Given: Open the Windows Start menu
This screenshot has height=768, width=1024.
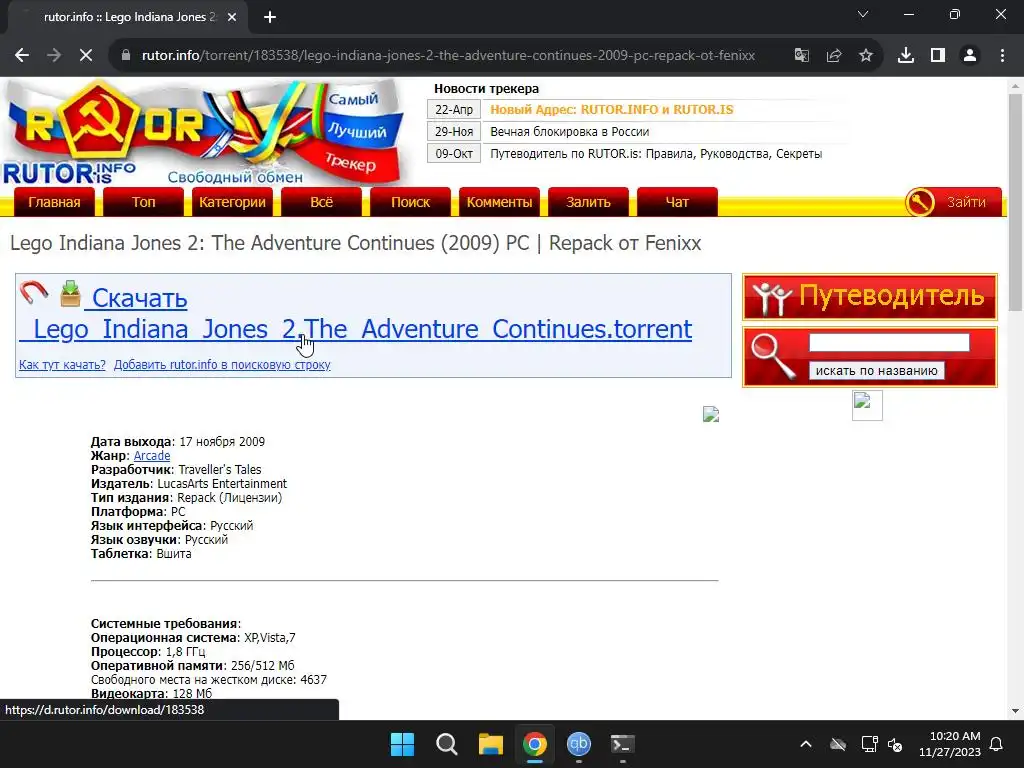Looking at the screenshot, I should 402,744.
